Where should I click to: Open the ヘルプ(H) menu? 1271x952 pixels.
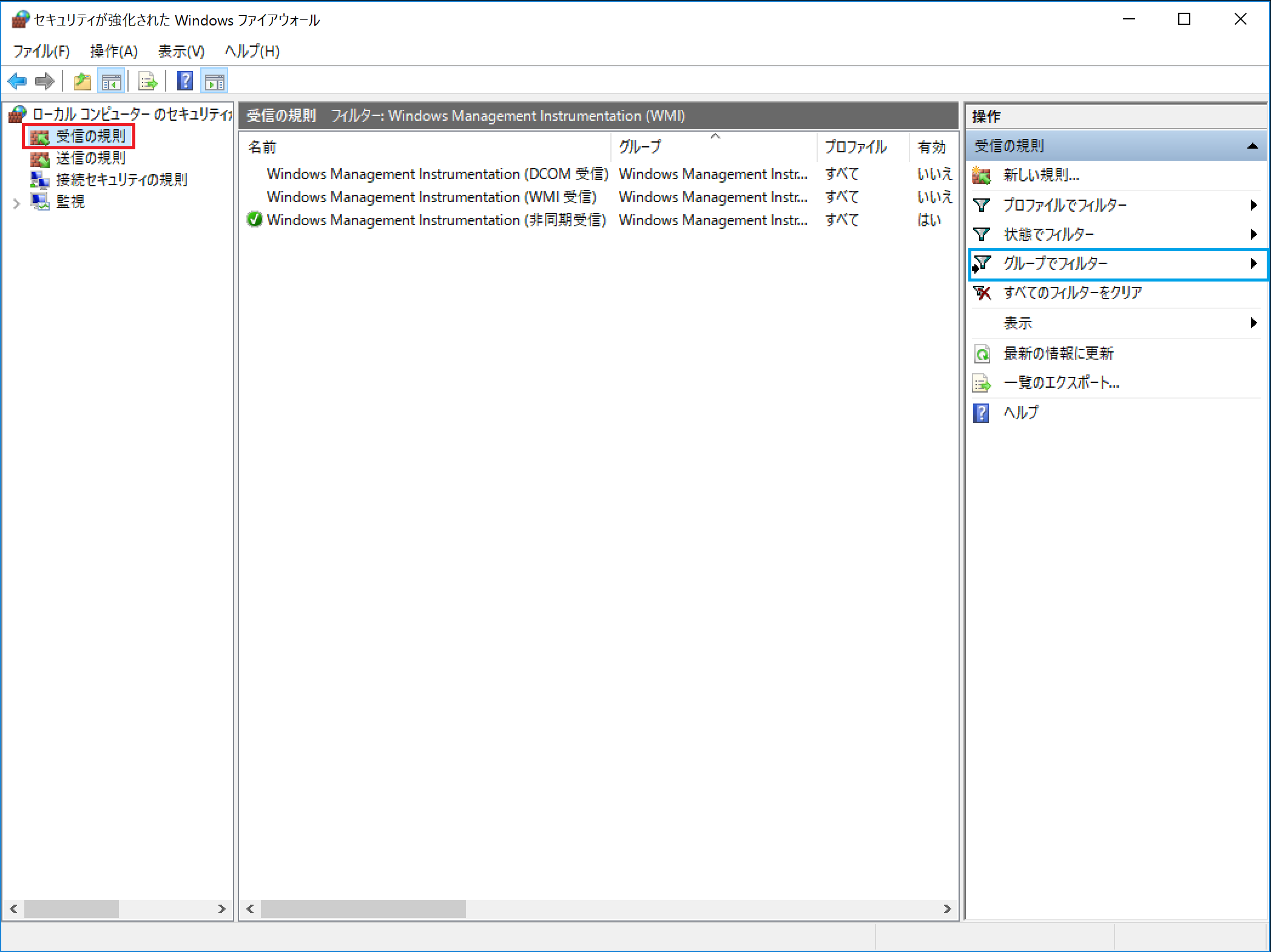[252, 51]
